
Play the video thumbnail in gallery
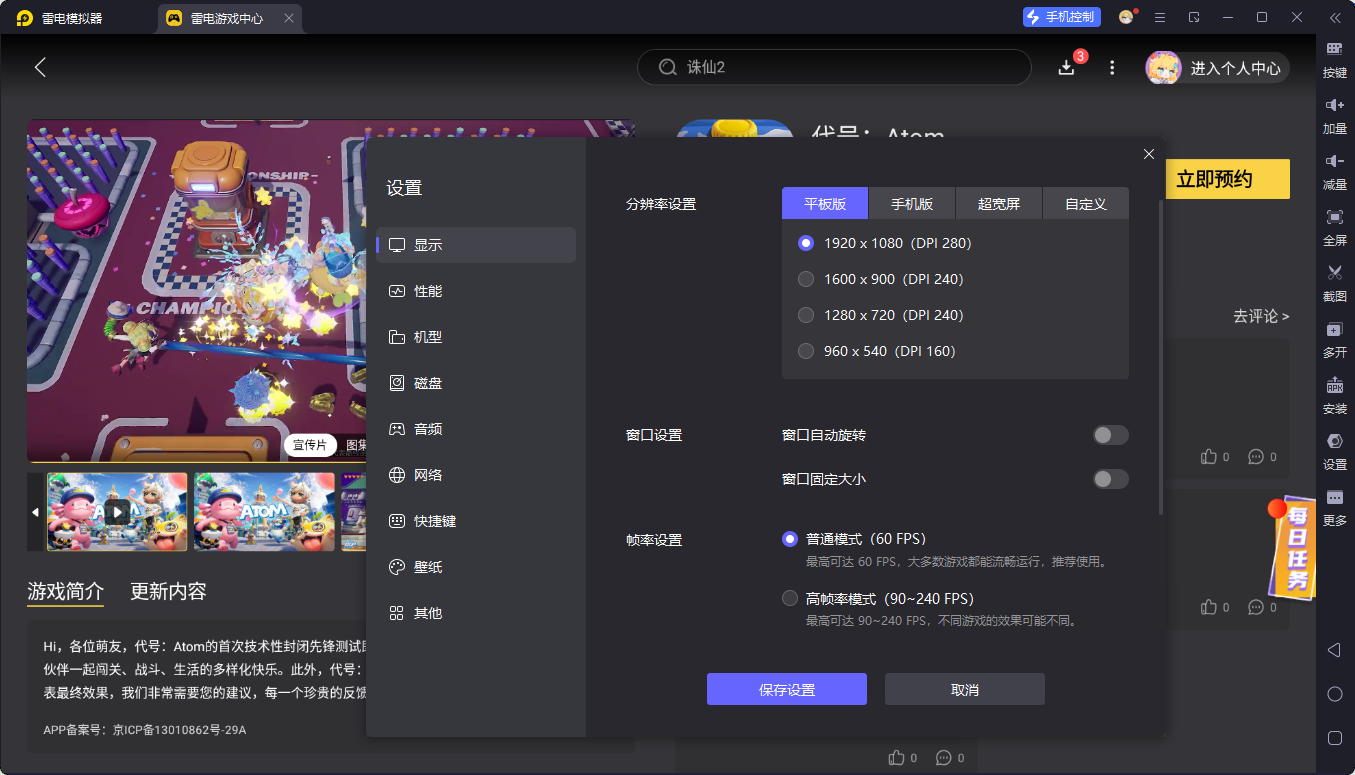[x=117, y=512]
